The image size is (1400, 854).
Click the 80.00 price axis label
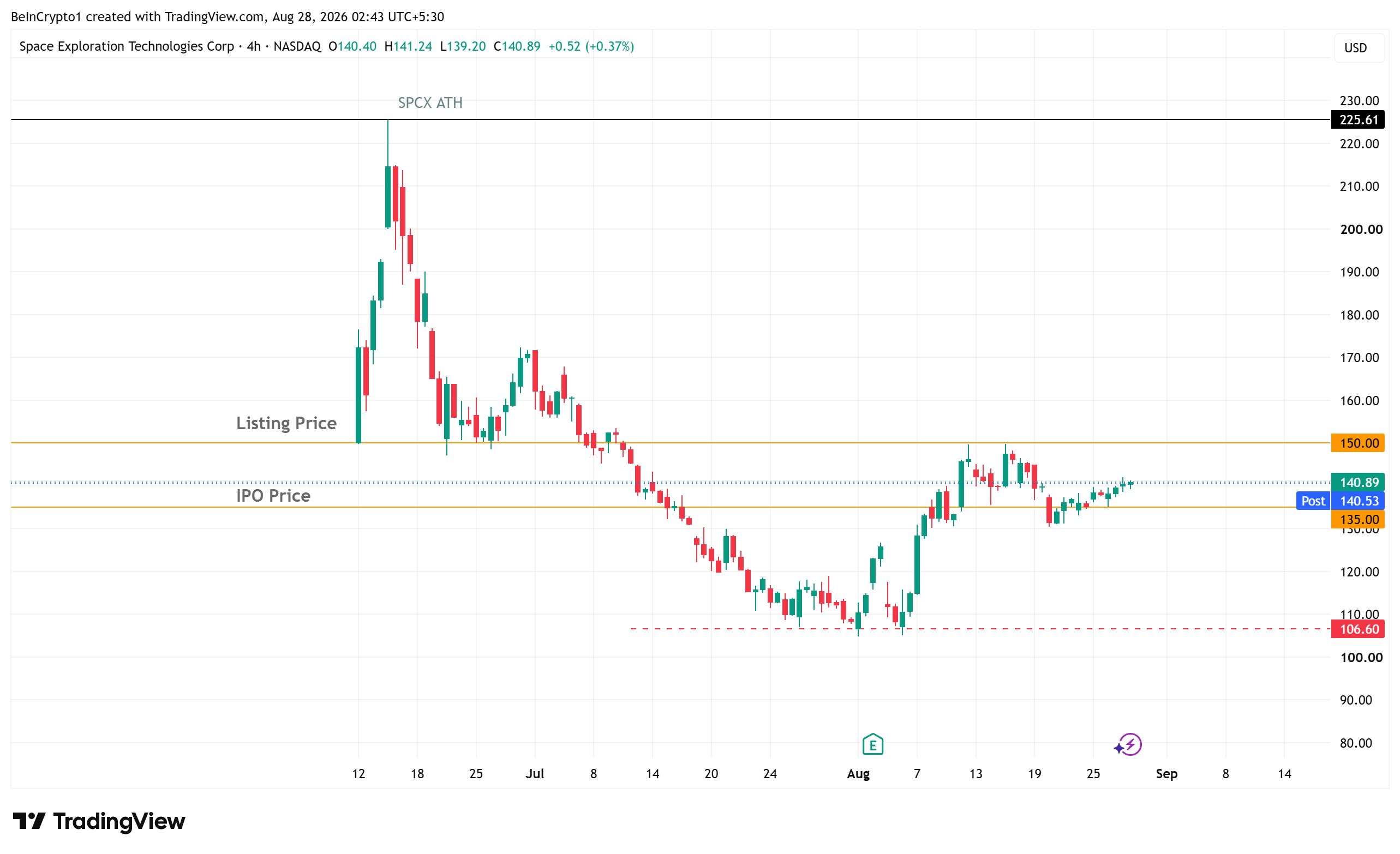pos(1356,743)
